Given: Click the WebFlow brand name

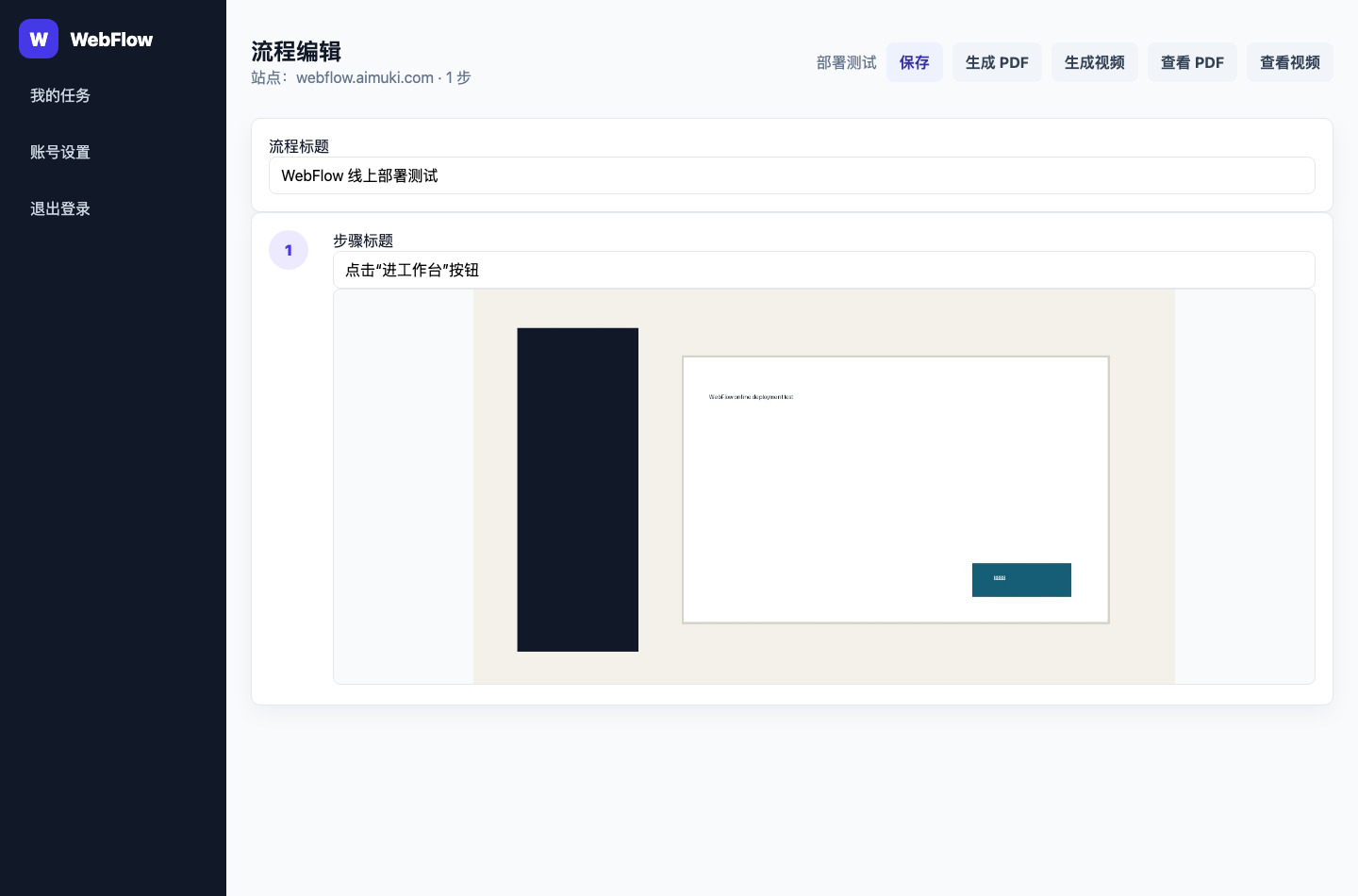Looking at the screenshot, I should 111,40.
